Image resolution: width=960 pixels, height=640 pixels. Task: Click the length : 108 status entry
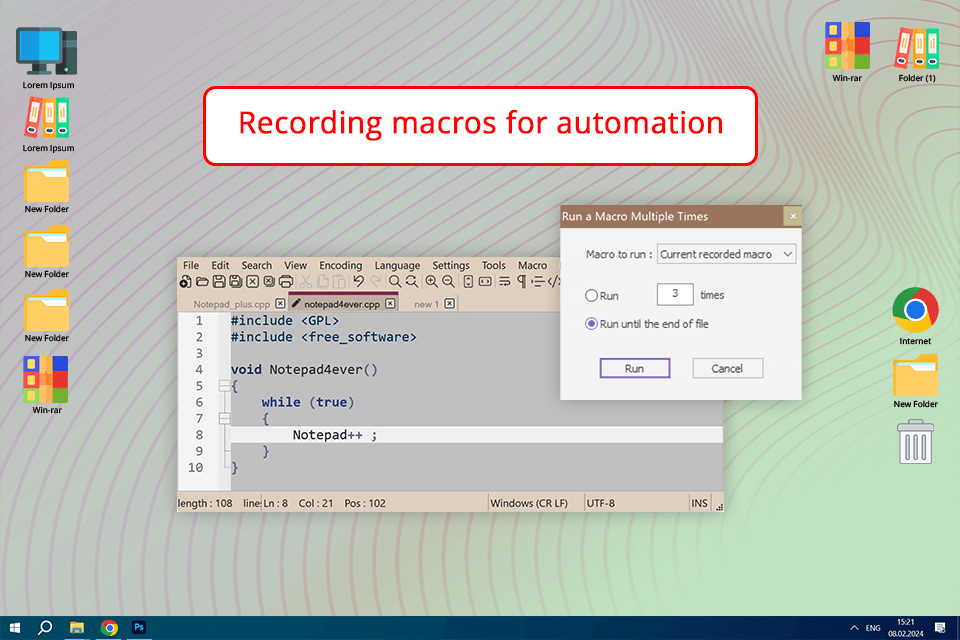[x=205, y=503]
